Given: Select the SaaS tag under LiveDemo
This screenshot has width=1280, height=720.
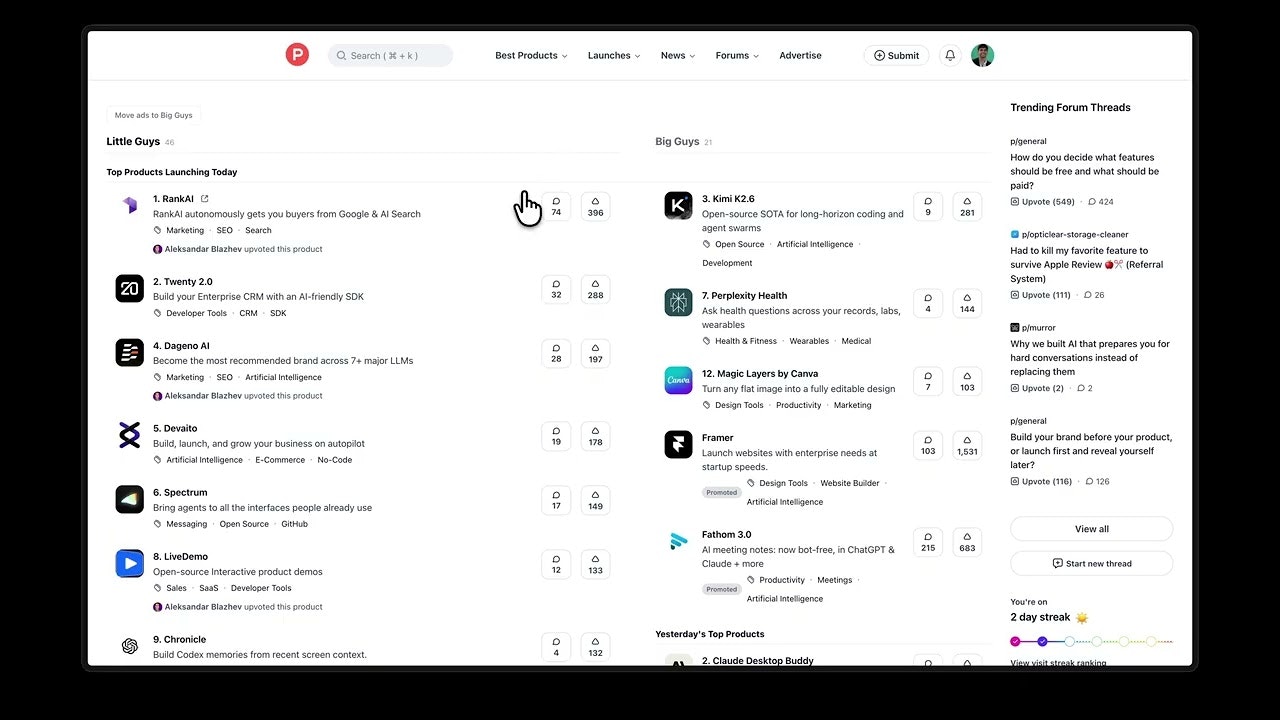Looking at the screenshot, I should [208, 588].
